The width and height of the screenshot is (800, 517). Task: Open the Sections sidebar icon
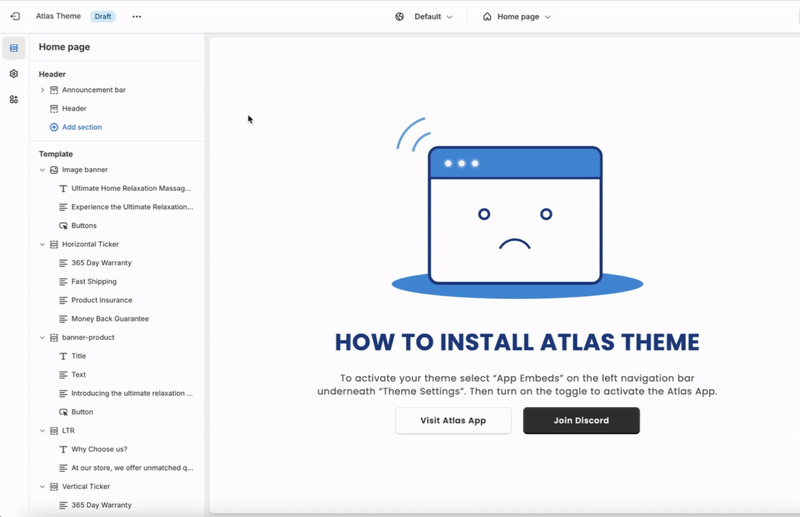coord(14,48)
